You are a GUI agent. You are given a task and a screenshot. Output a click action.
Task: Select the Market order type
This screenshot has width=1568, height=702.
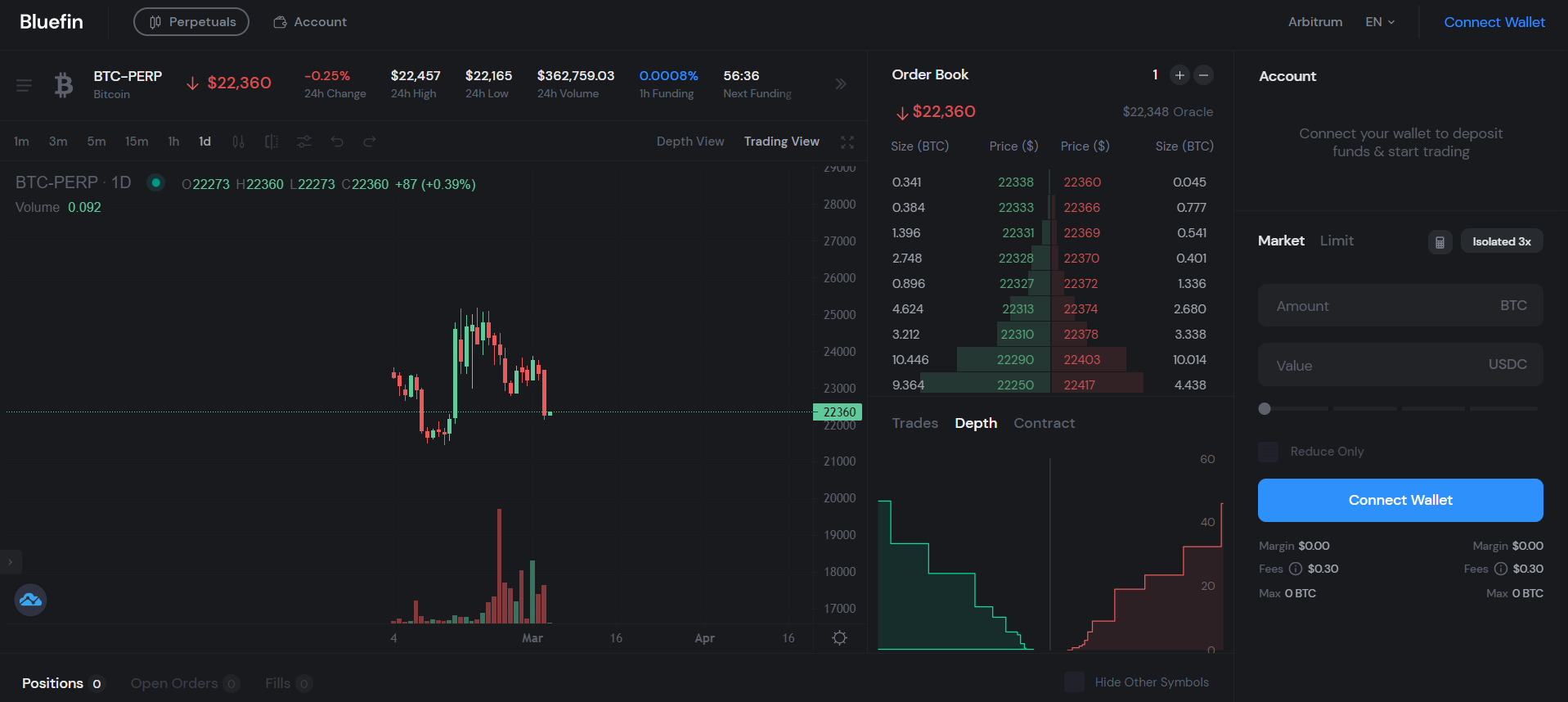pos(1281,241)
